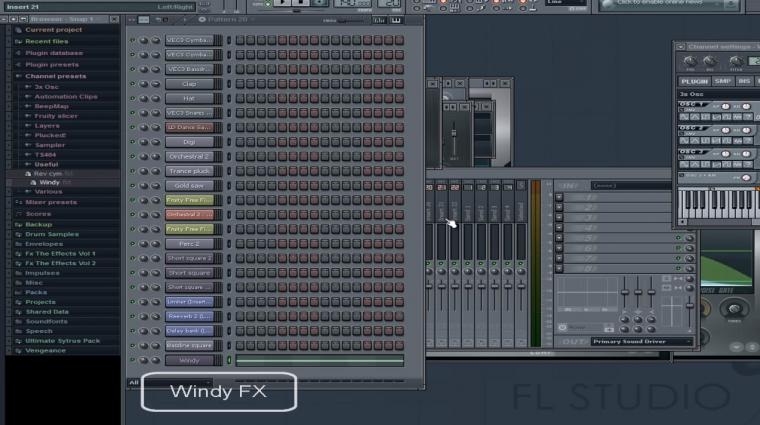760x425 pixels.
Task: Click the fifth step of the Hat channel
Action: 283,98
